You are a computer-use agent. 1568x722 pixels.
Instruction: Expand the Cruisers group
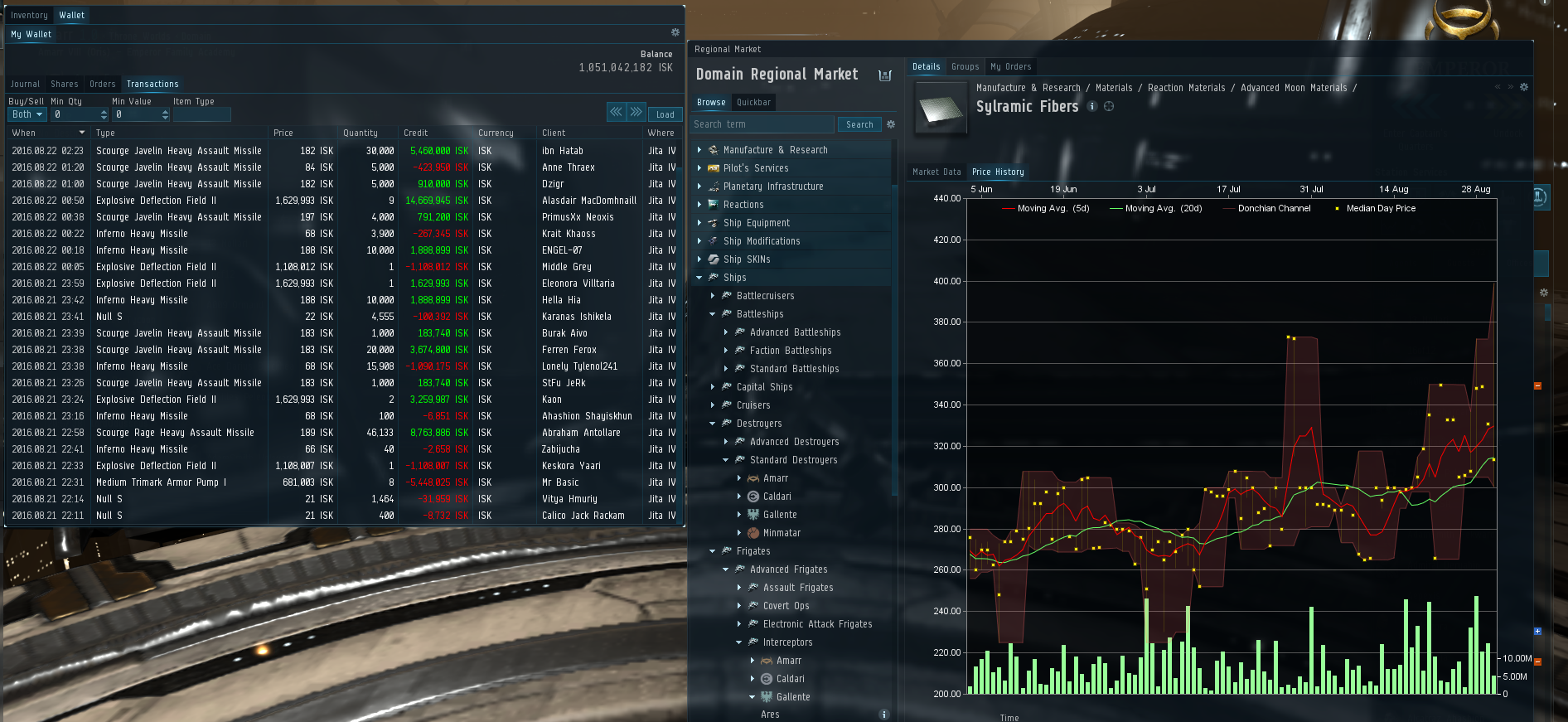tap(713, 405)
